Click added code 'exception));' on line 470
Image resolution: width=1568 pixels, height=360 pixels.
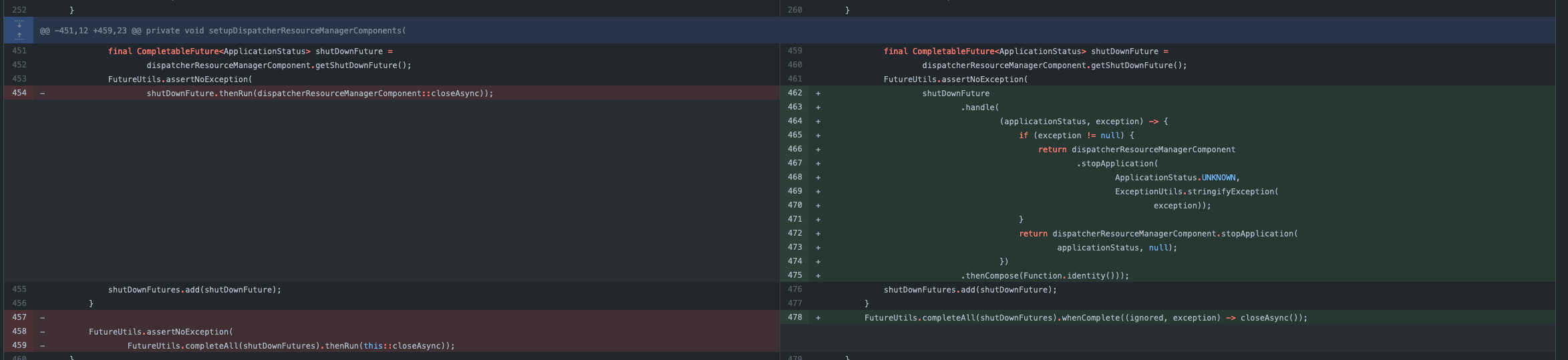[1183, 206]
